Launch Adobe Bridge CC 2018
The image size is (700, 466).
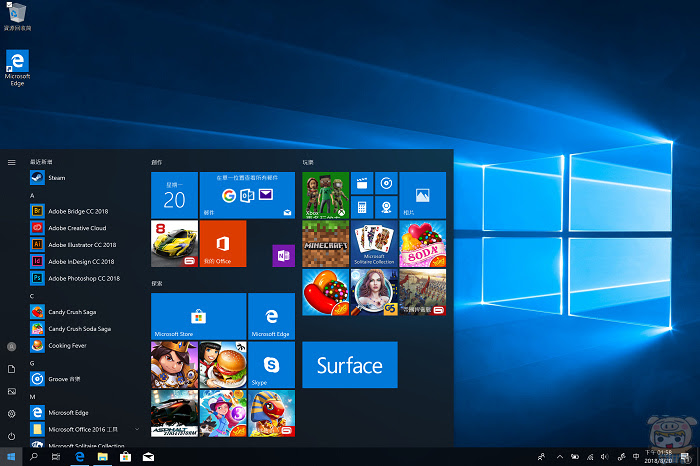tap(85, 211)
